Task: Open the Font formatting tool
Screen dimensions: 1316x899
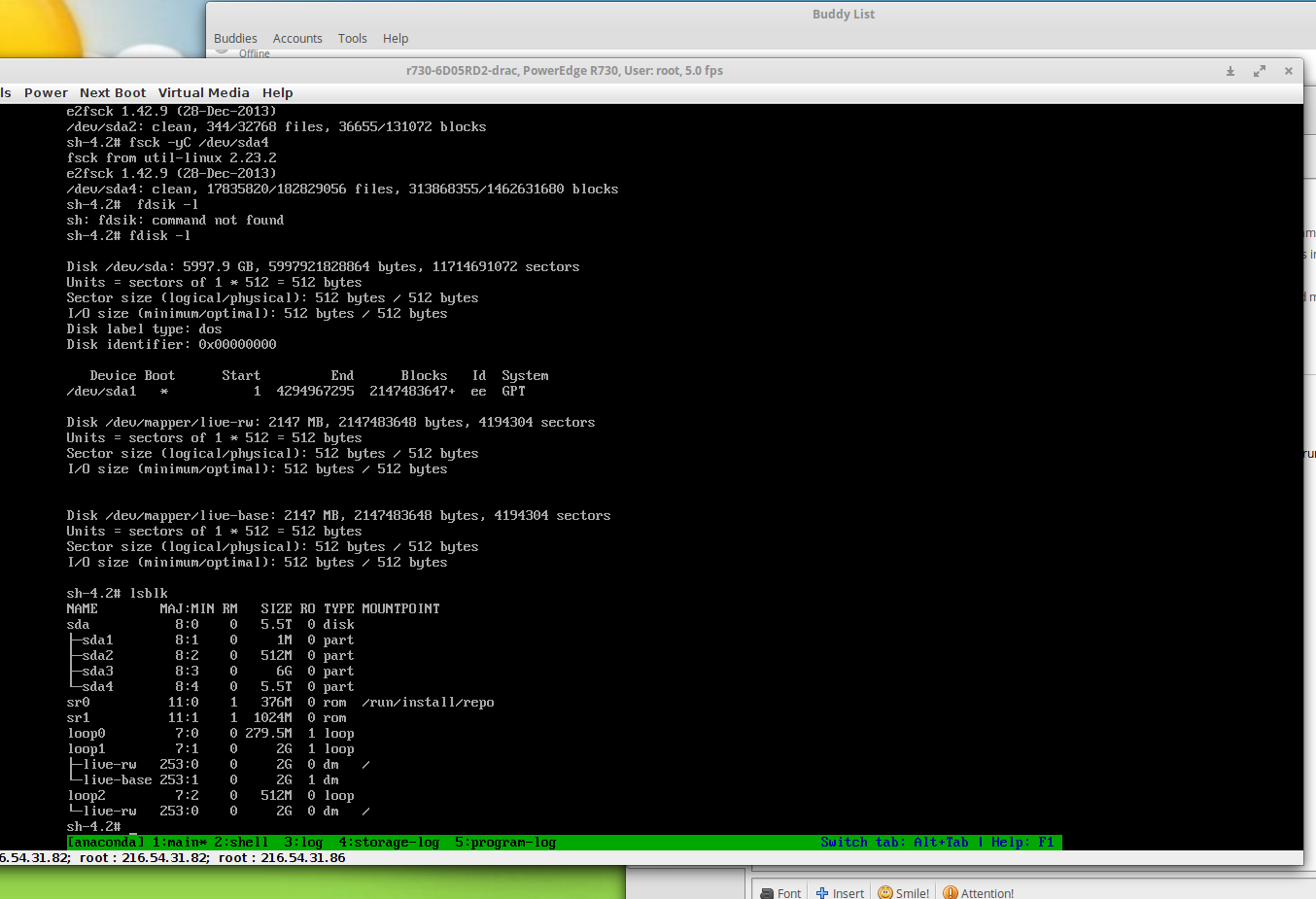Action: tap(779, 892)
